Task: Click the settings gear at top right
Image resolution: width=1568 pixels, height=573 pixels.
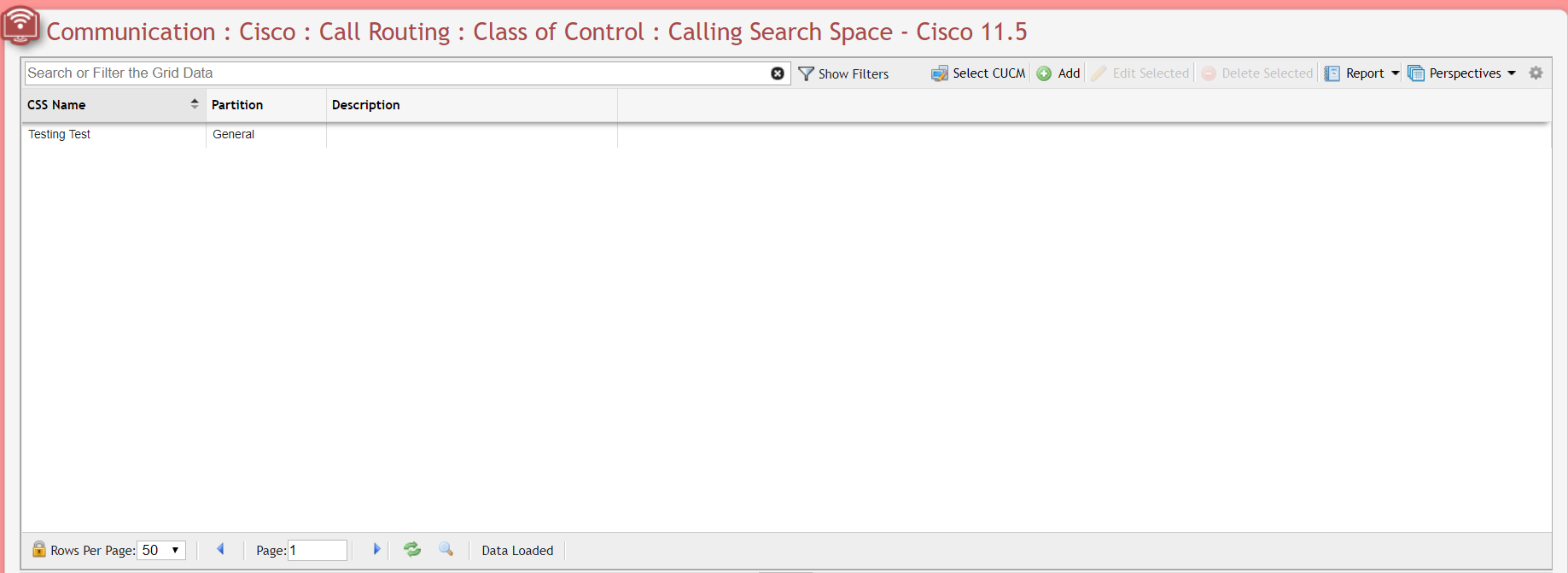Action: pos(1536,73)
